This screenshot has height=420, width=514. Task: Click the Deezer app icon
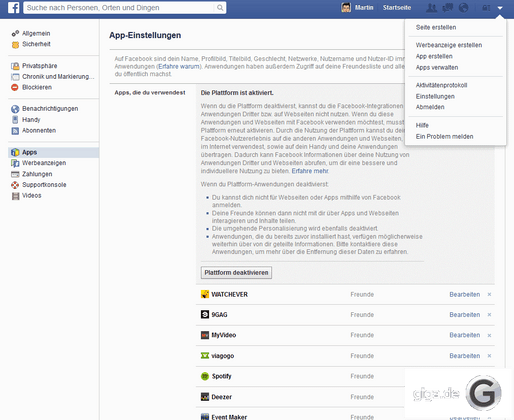[x=205, y=397]
